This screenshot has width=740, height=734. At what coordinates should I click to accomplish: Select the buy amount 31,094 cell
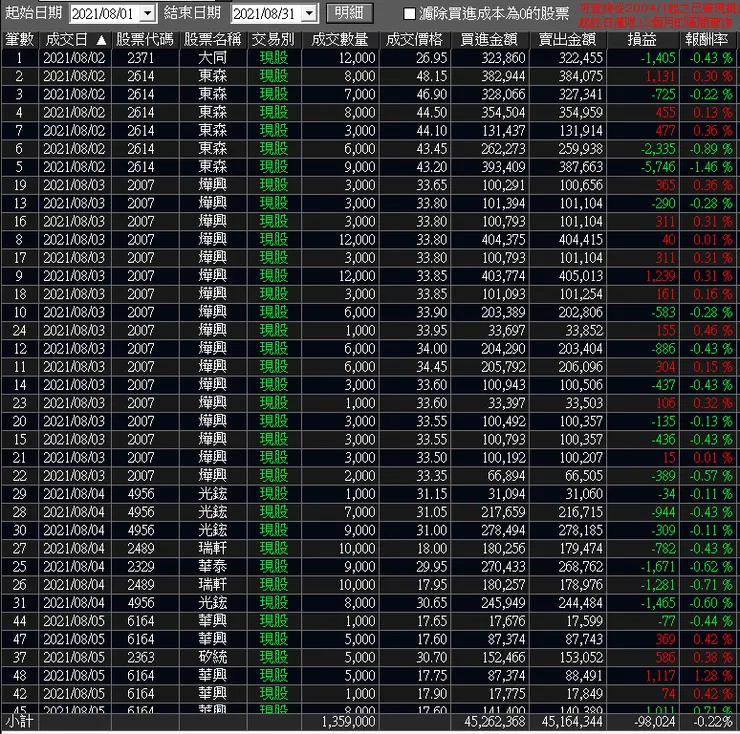pyautogui.click(x=490, y=494)
